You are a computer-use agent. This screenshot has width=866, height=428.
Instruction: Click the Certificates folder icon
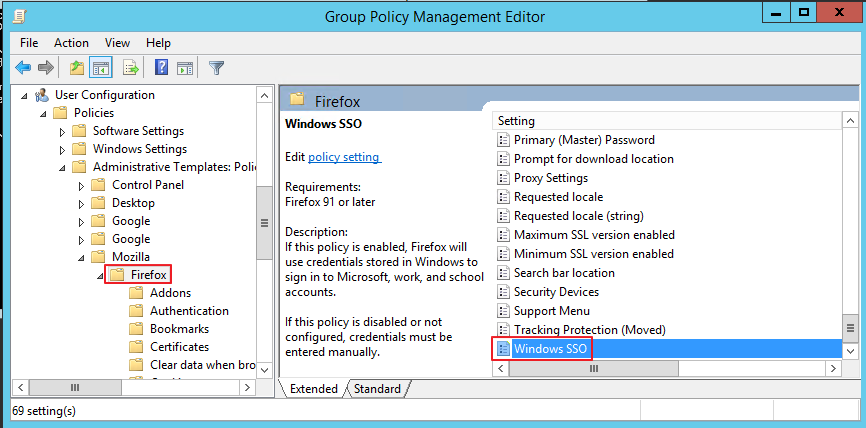point(136,347)
